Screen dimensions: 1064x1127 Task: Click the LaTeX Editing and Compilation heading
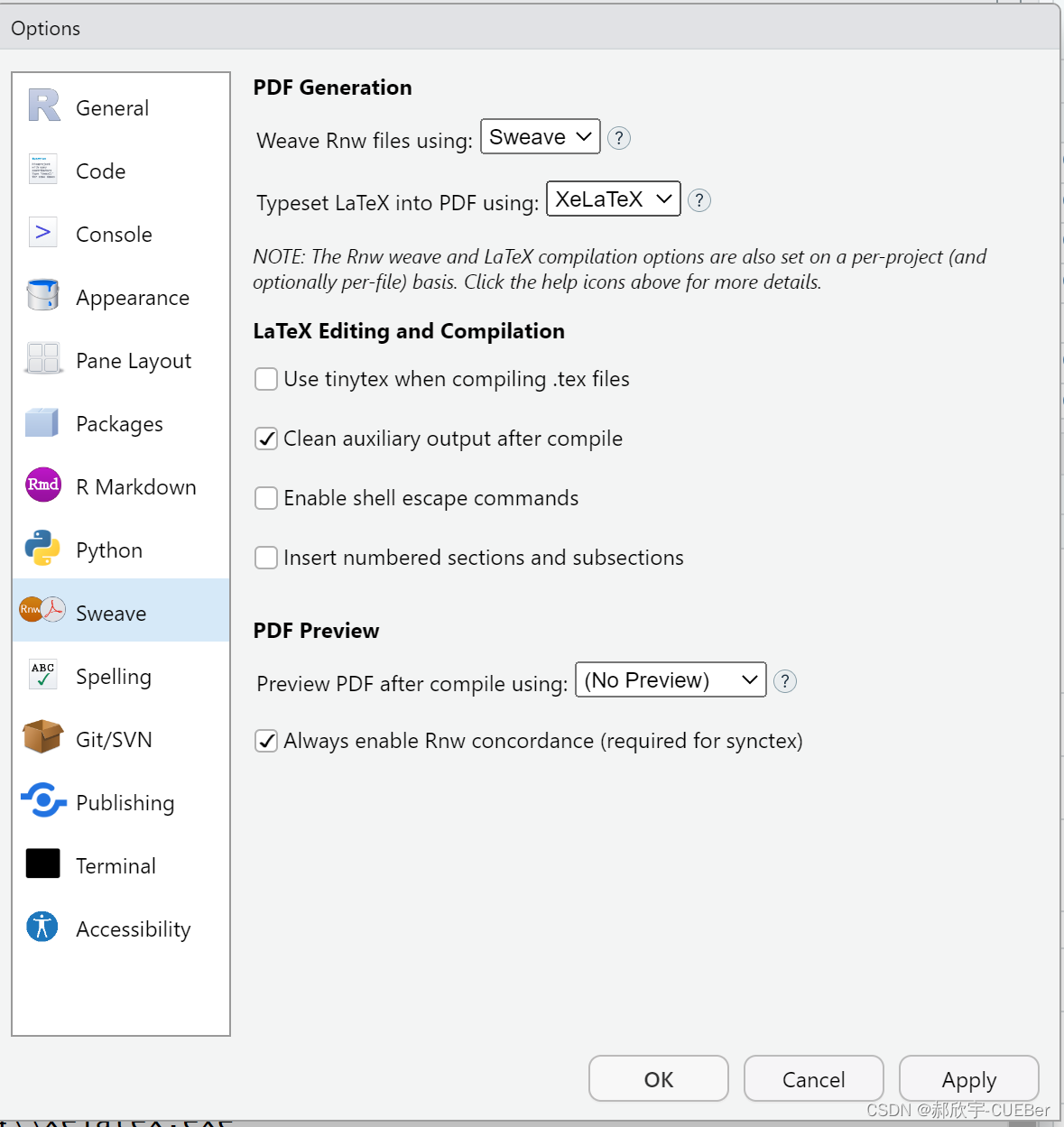coord(409,331)
